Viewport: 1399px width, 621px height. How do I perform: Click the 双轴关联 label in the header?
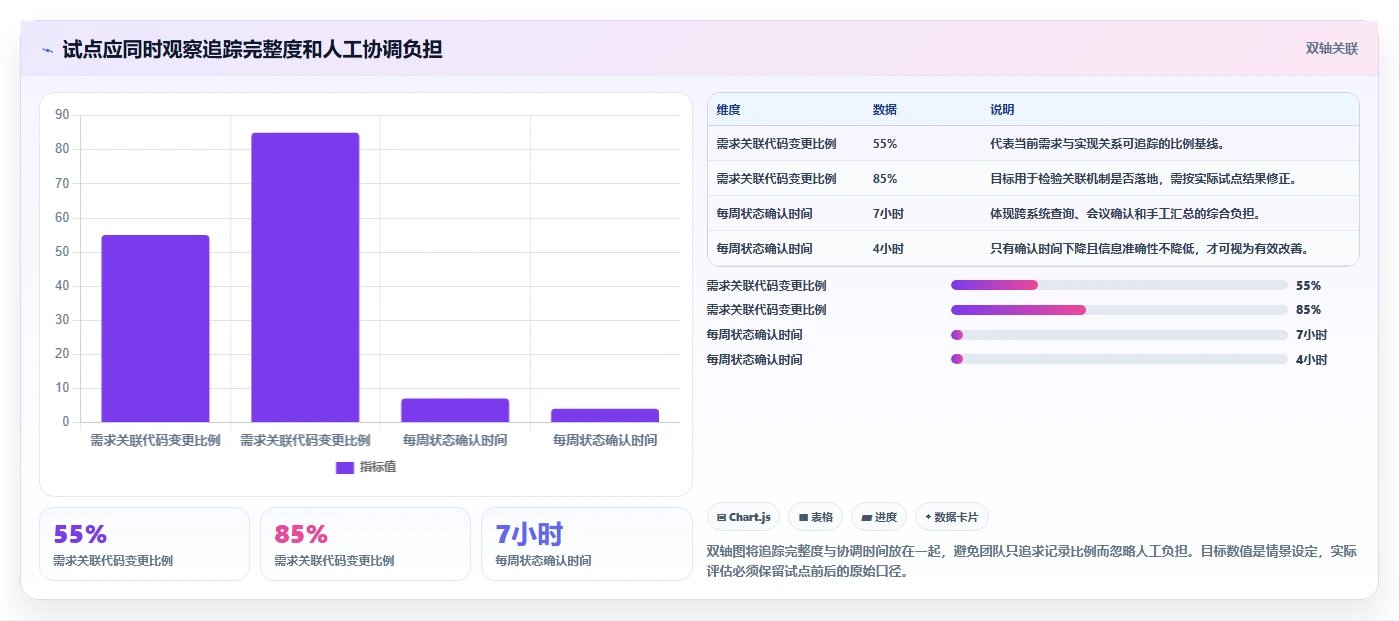[1331, 48]
